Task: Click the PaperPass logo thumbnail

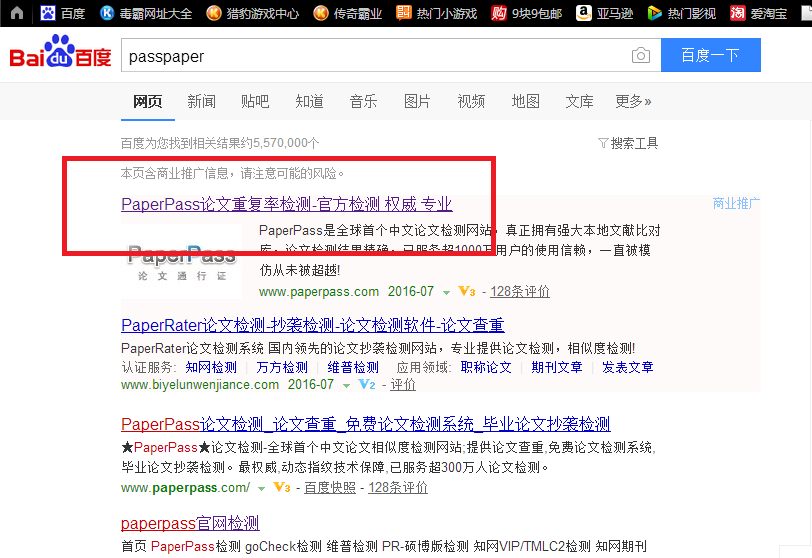Action: pos(182,261)
